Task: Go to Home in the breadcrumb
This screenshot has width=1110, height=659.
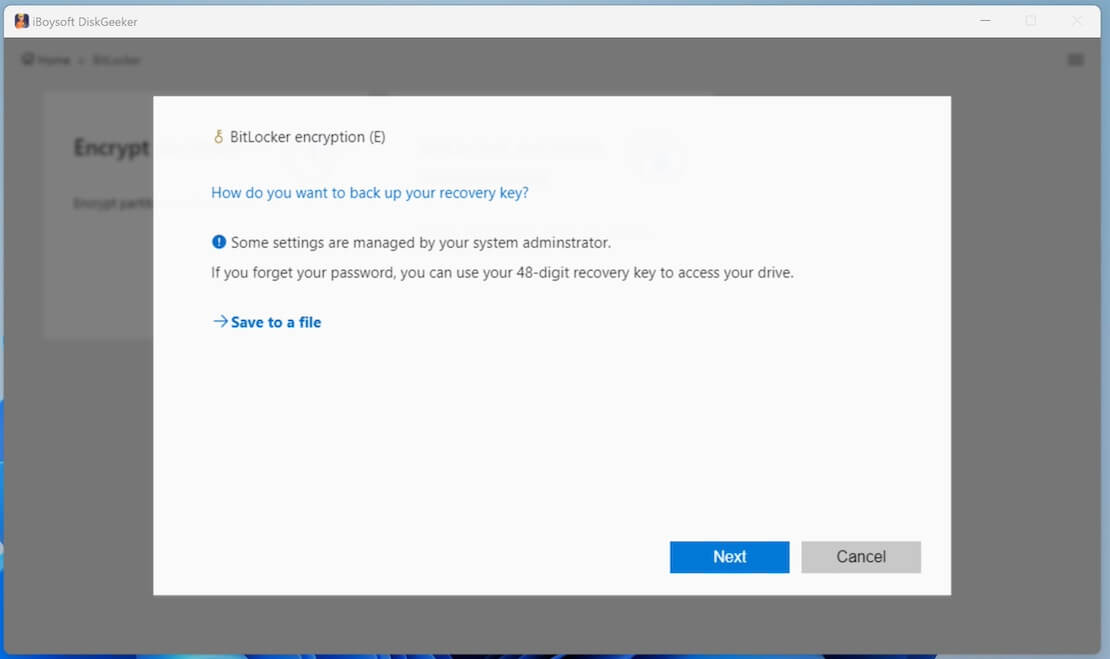Action: click(x=54, y=60)
